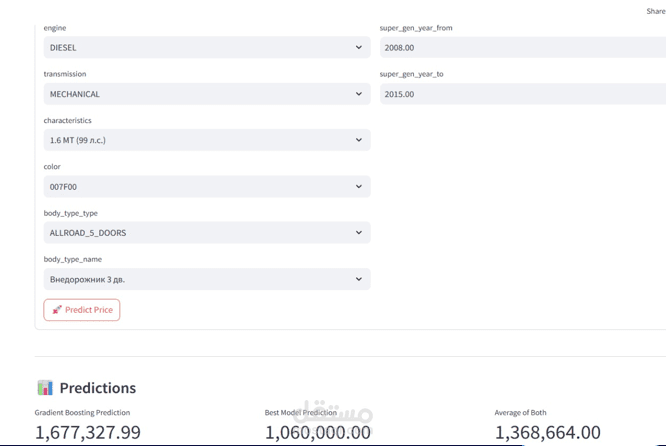Expand the transmission dropdown showing MECHANICAL

pos(206,94)
